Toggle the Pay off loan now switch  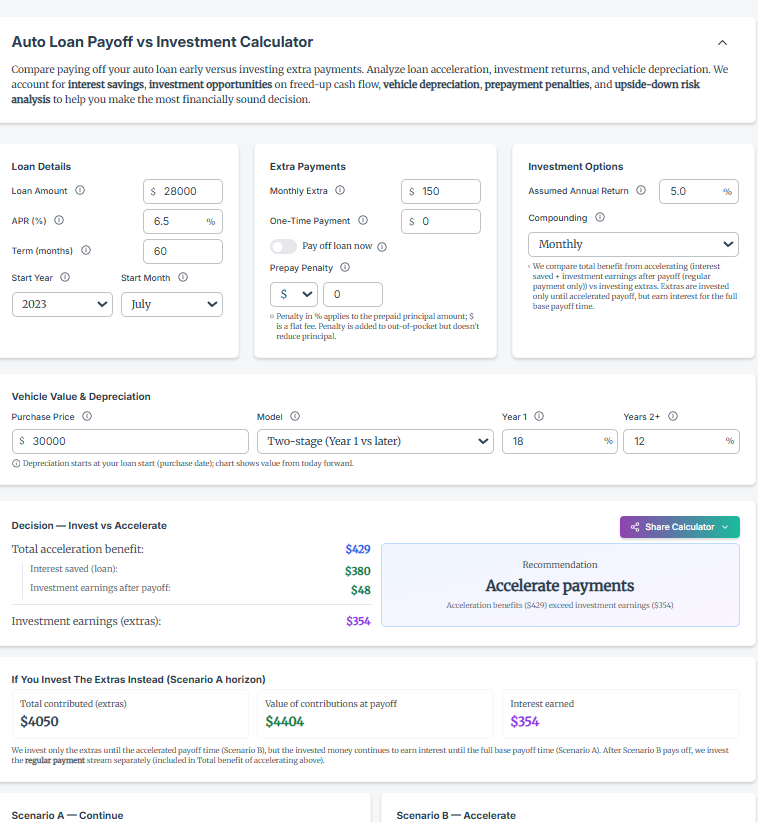[284, 246]
